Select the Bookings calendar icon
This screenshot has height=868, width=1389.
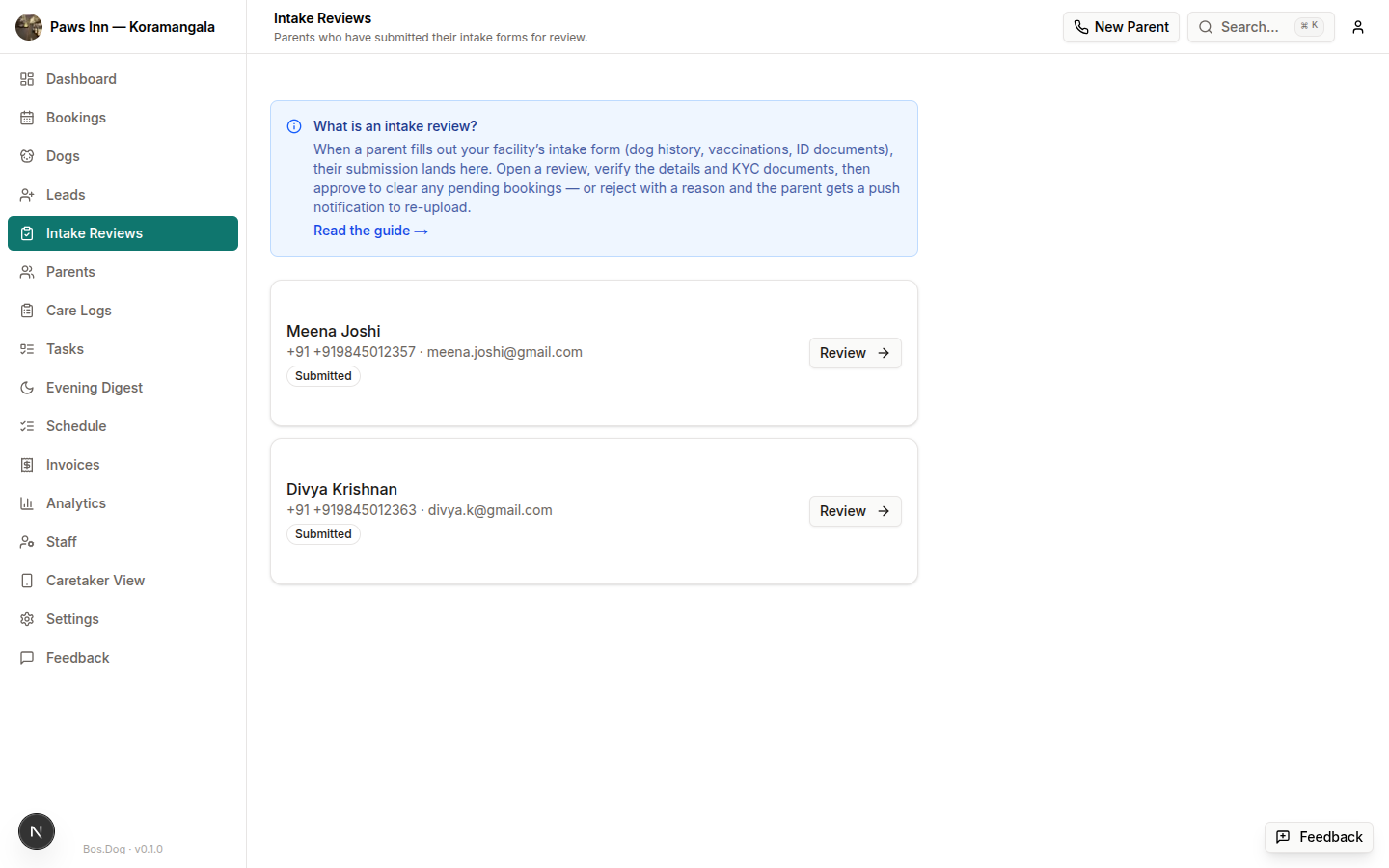click(26, 117)
